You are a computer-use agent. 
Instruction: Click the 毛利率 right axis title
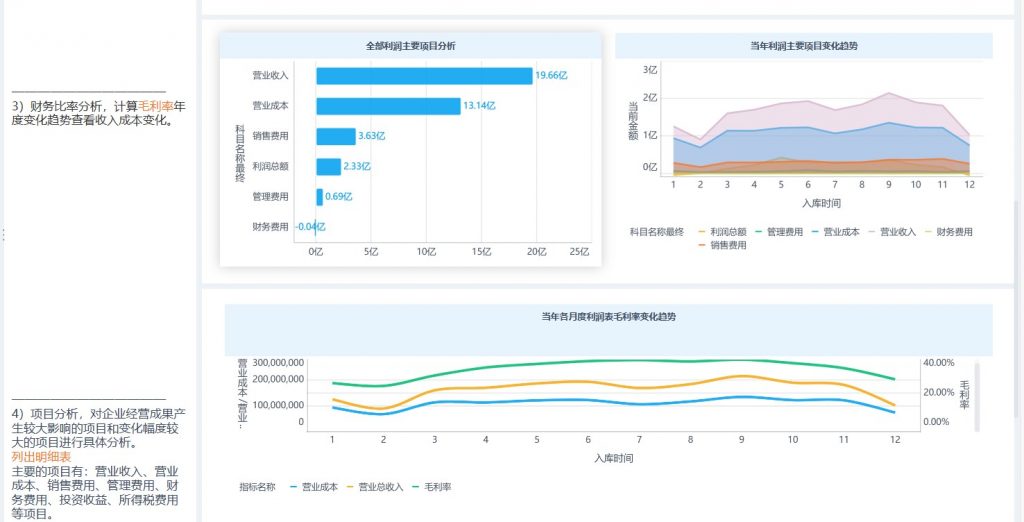click(965, 394)
